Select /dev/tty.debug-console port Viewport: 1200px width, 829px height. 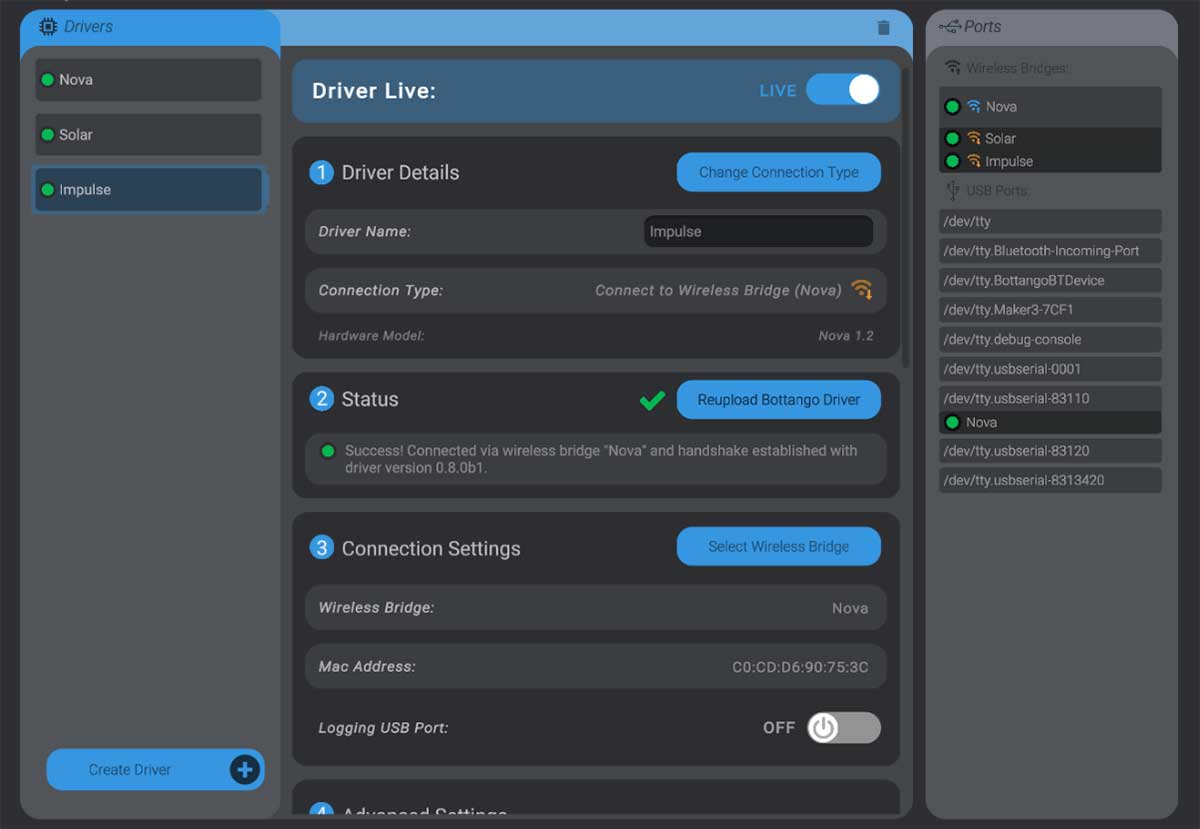coord(1051,340)
